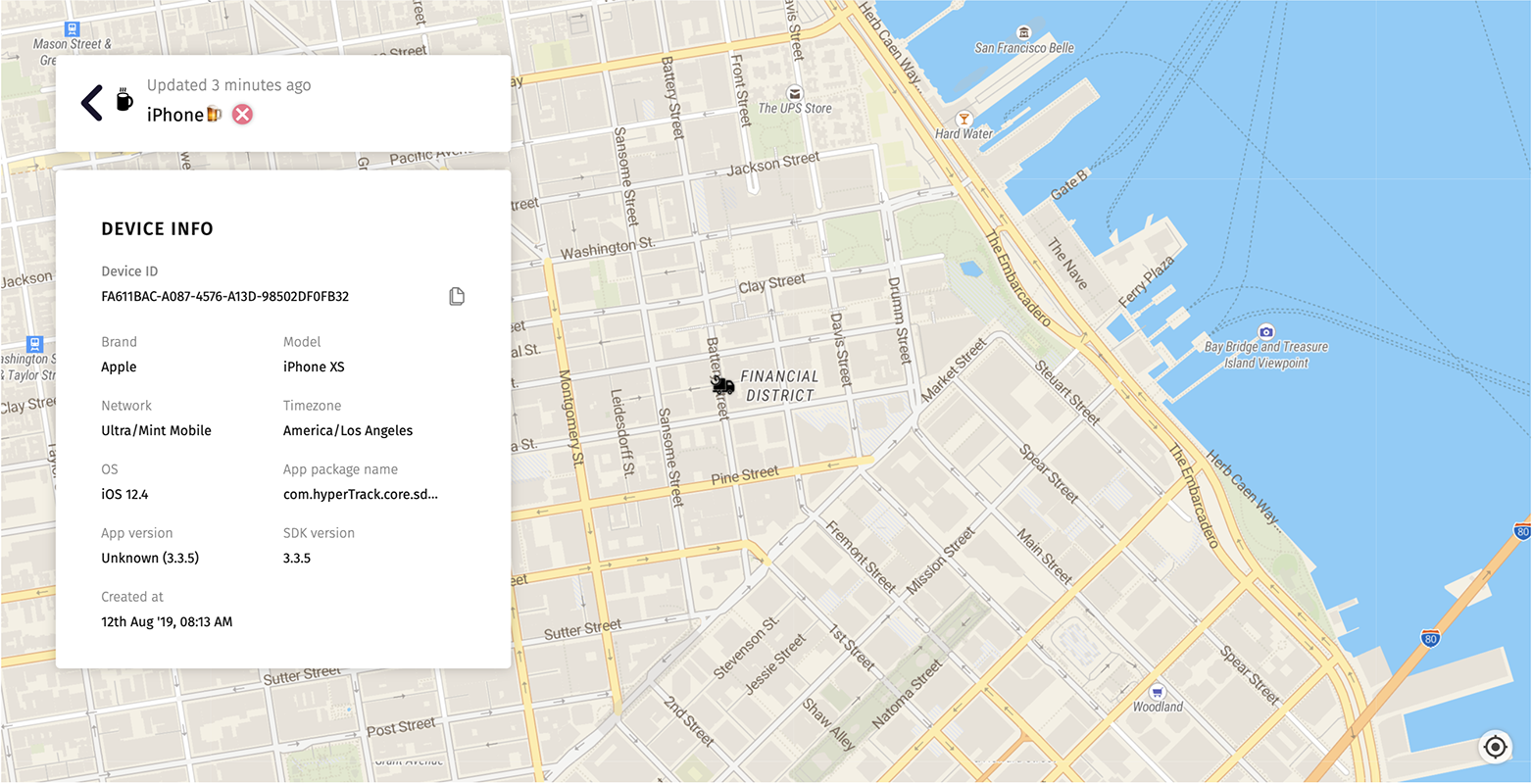The width and height of the screenshot is (1532, 784).
Task: Click the 'Updated 3 minutes ago' text
Action: tap(228, 85)
